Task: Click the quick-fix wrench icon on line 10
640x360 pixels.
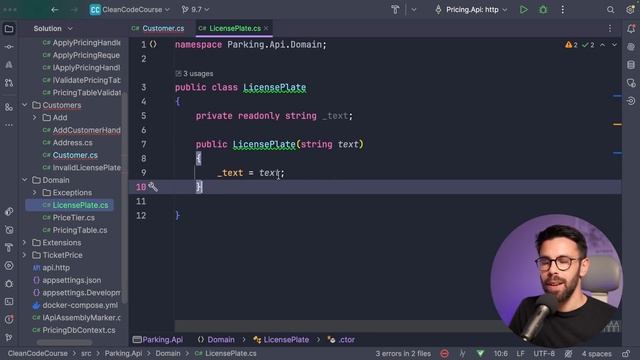Action: point(153,187)
